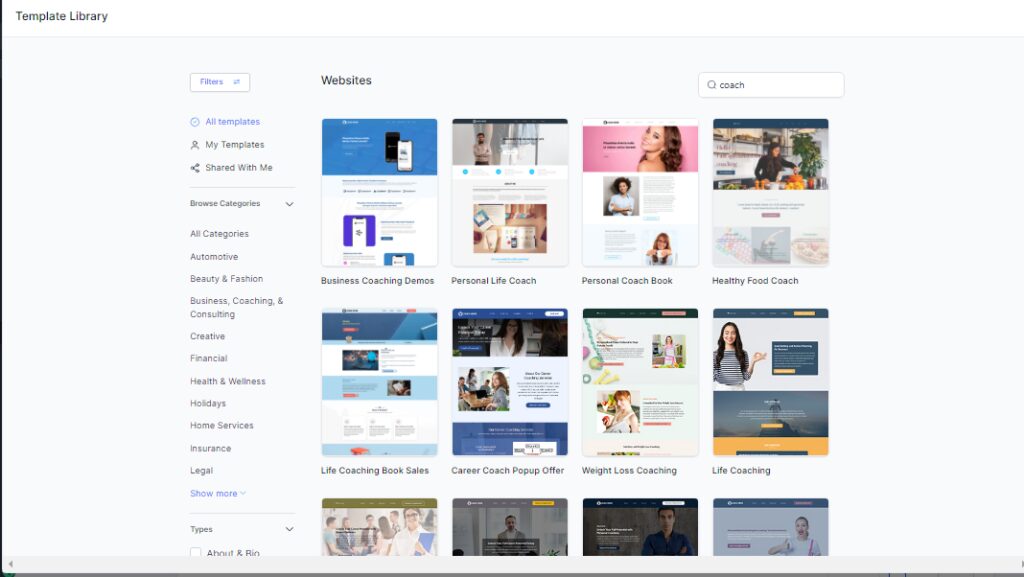Open Business Coaching Demos template thumbnail
1024x577 pixels.
tap(379, 193)
